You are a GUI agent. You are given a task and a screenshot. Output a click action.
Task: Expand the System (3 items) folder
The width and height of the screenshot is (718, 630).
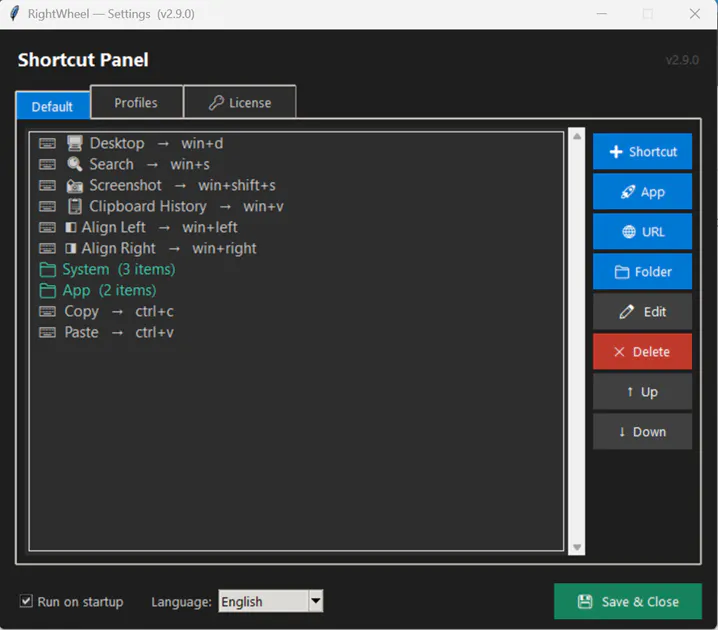(107, 270)
